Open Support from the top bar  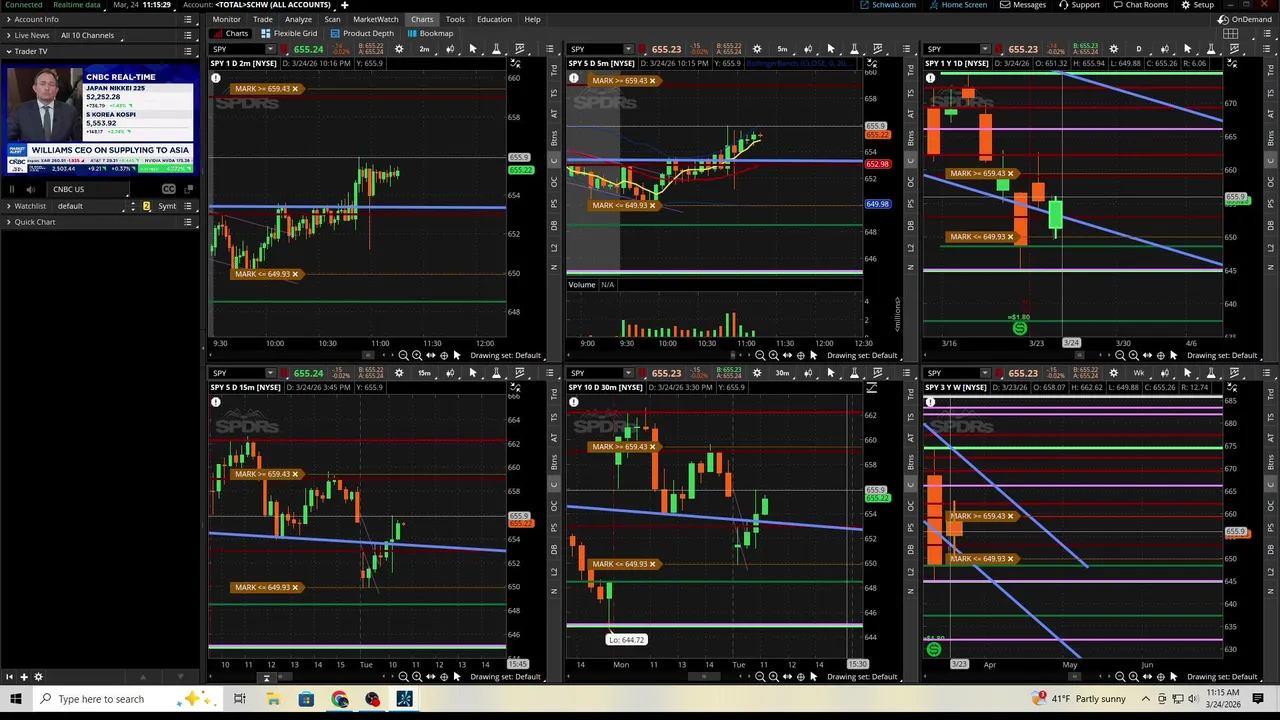pyautogui.click(x=1079, y=5)
